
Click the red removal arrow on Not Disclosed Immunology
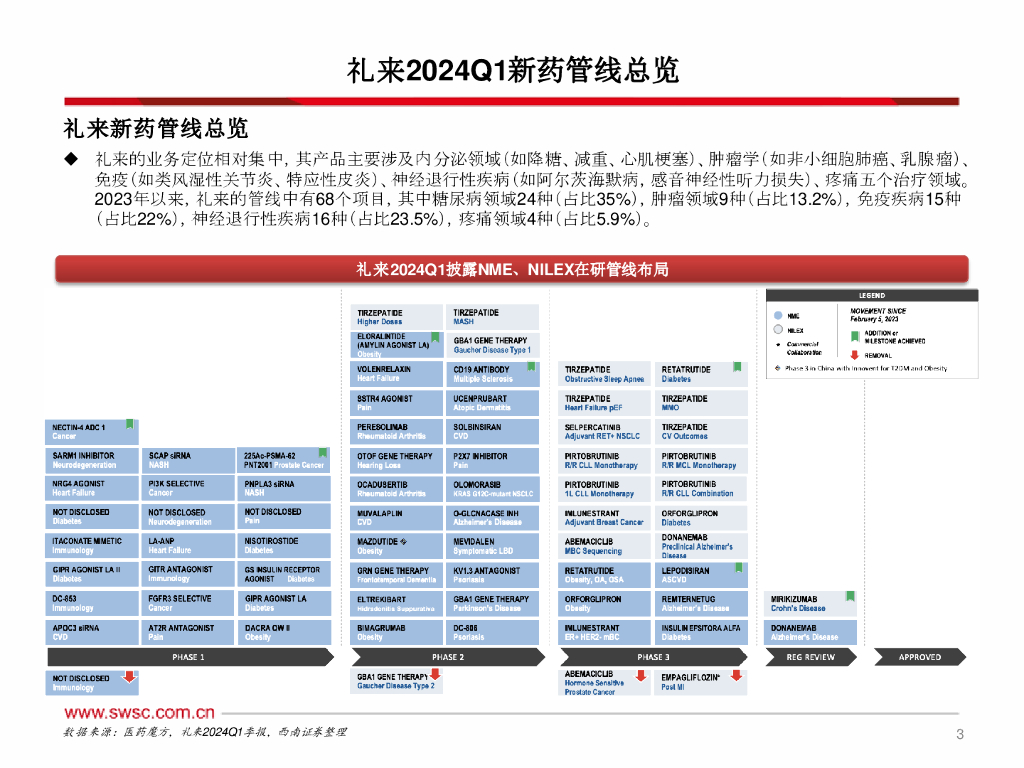[129, 677]
